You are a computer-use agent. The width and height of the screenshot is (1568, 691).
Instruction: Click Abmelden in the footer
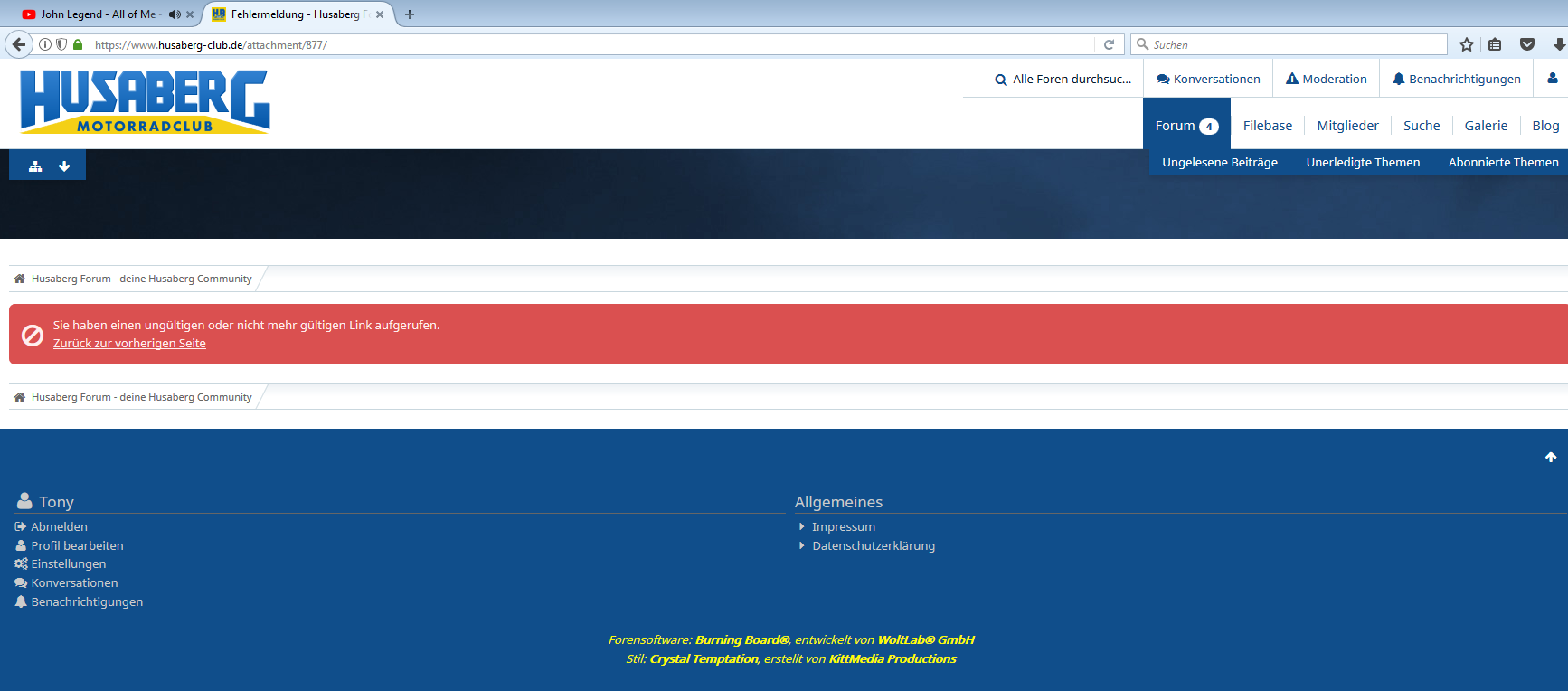[x=59, y=526]
